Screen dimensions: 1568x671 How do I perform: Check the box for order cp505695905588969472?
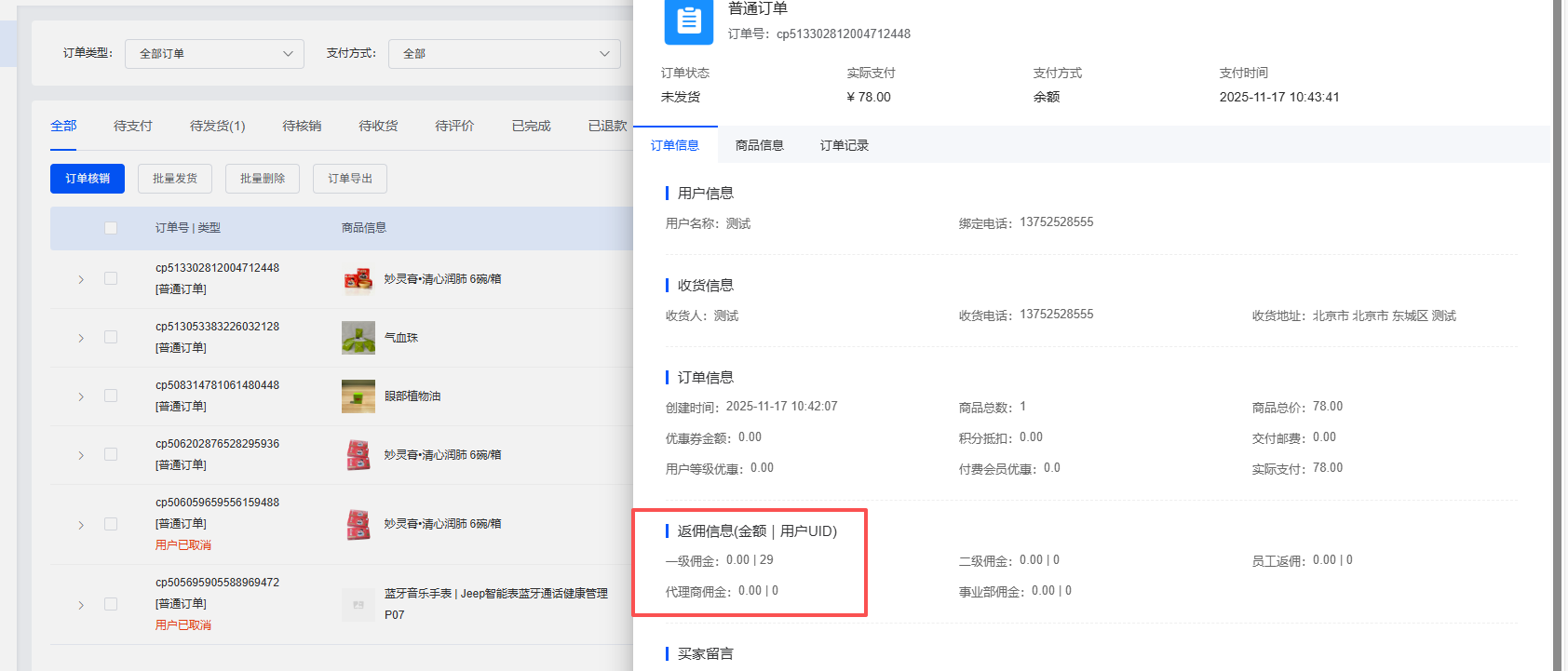tap(111, 604)
